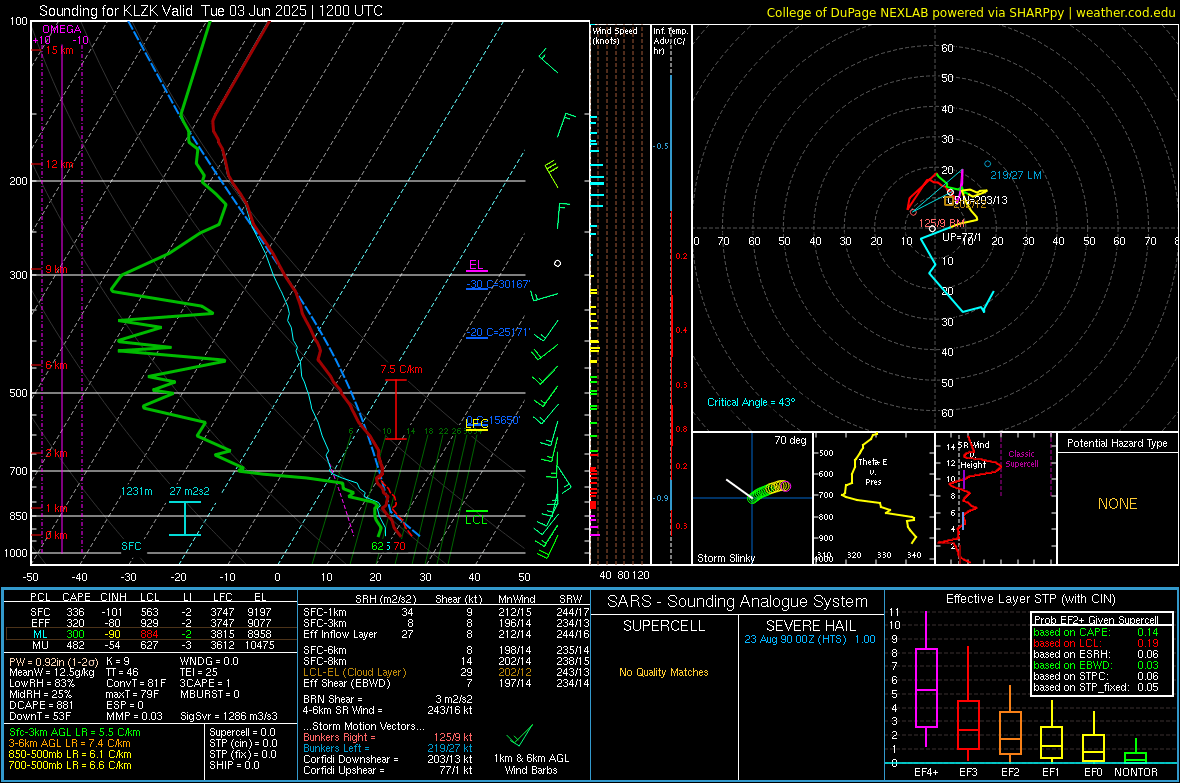Click the 'DCAPE = 881' value
The height and width of the screenshot is (783, 1180).
41,705
